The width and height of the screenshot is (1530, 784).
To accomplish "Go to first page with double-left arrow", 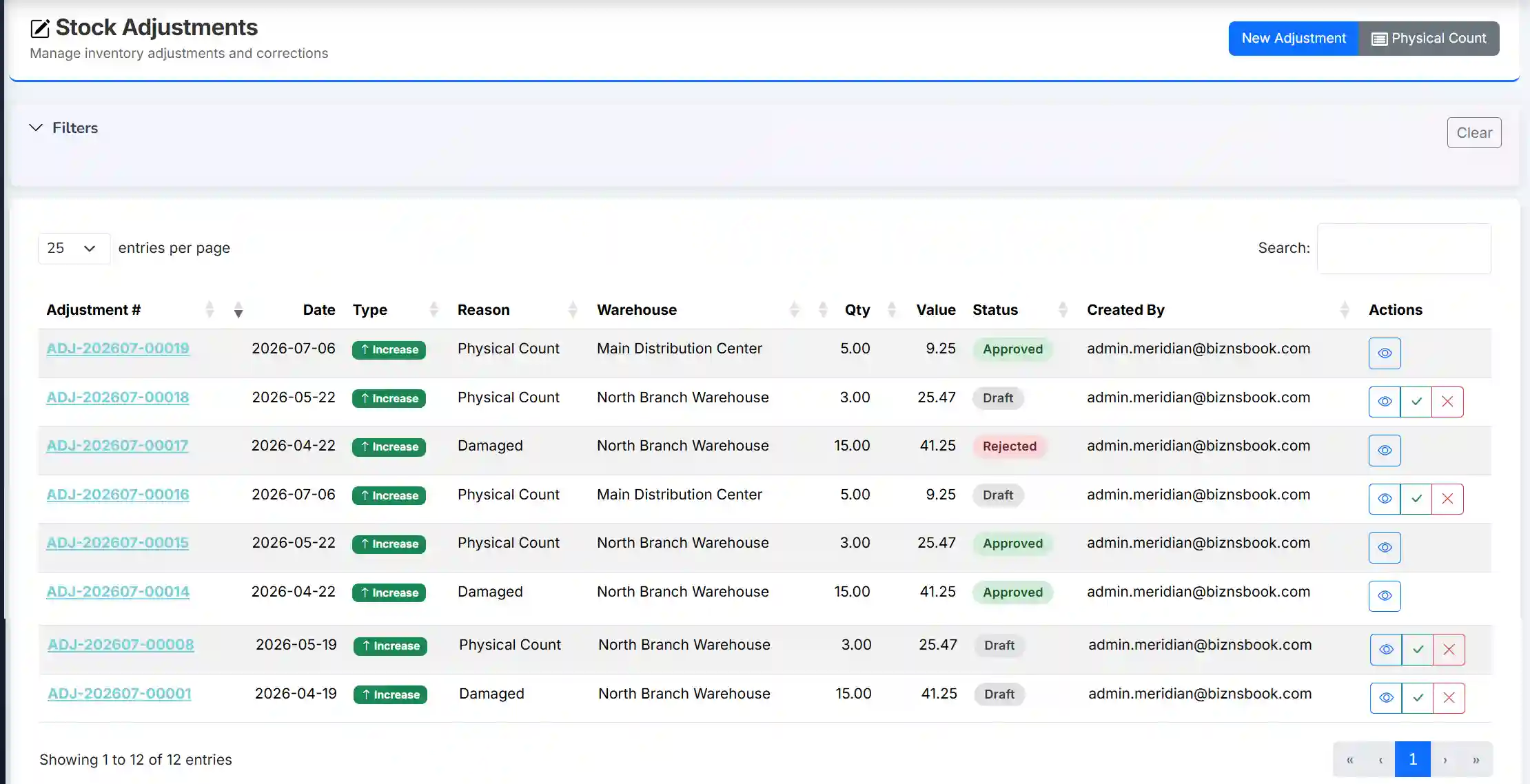I will point(1350,759).
